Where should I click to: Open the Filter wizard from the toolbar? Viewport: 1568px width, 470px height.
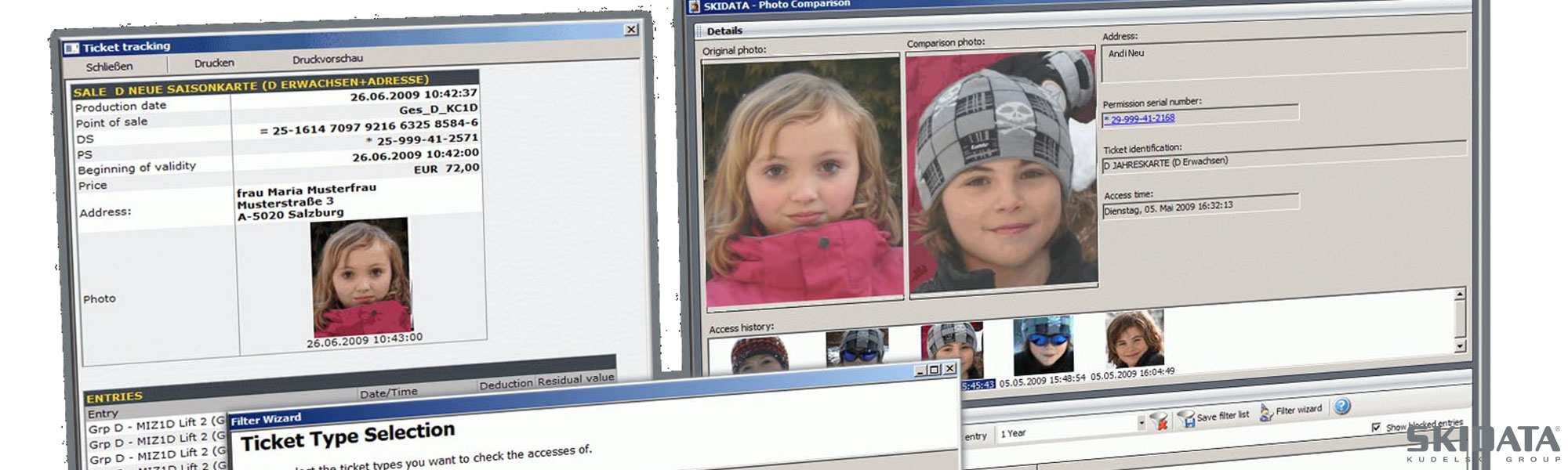(1290, 410)
